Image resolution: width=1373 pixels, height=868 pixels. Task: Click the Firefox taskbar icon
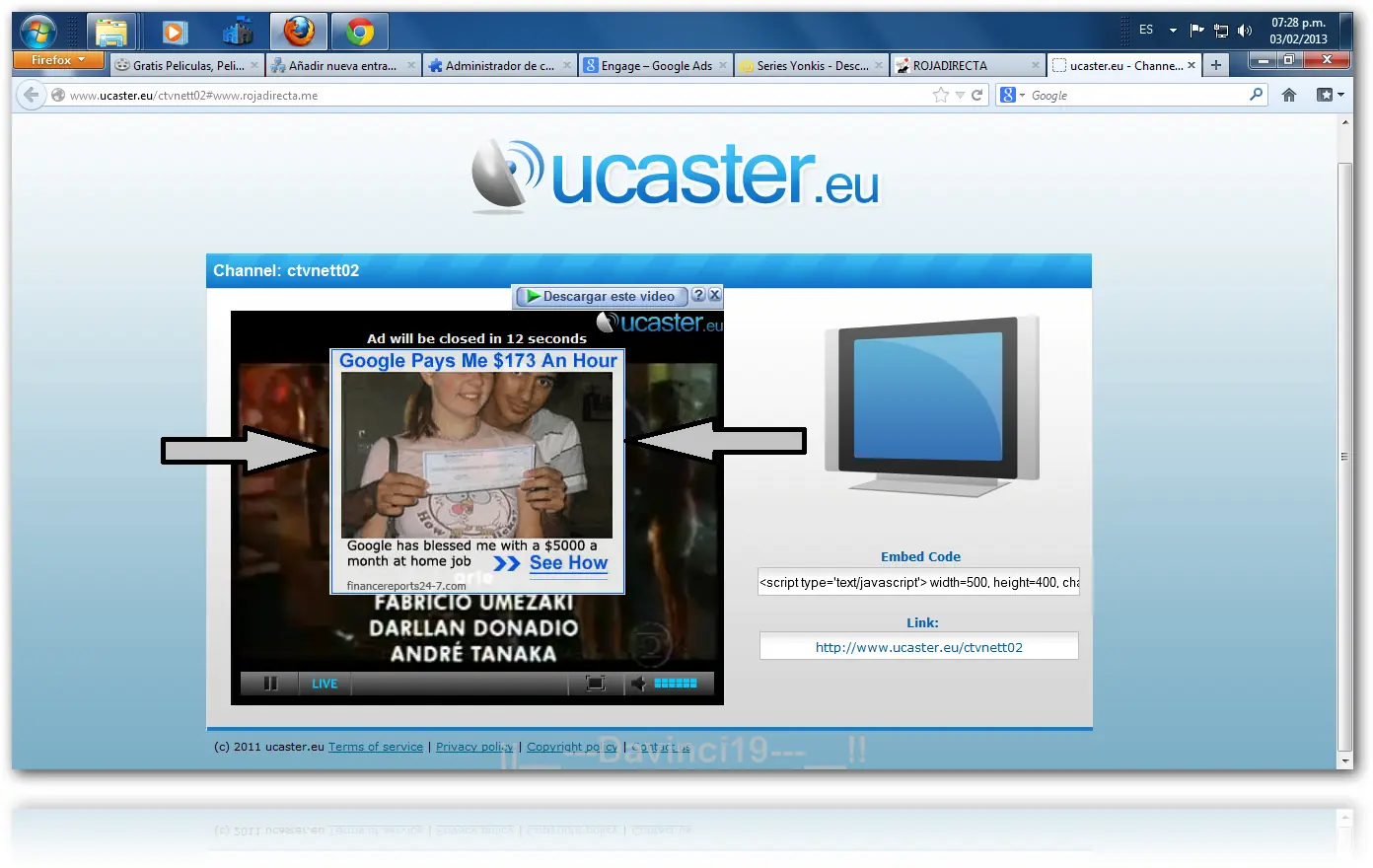tap(299, 32)
